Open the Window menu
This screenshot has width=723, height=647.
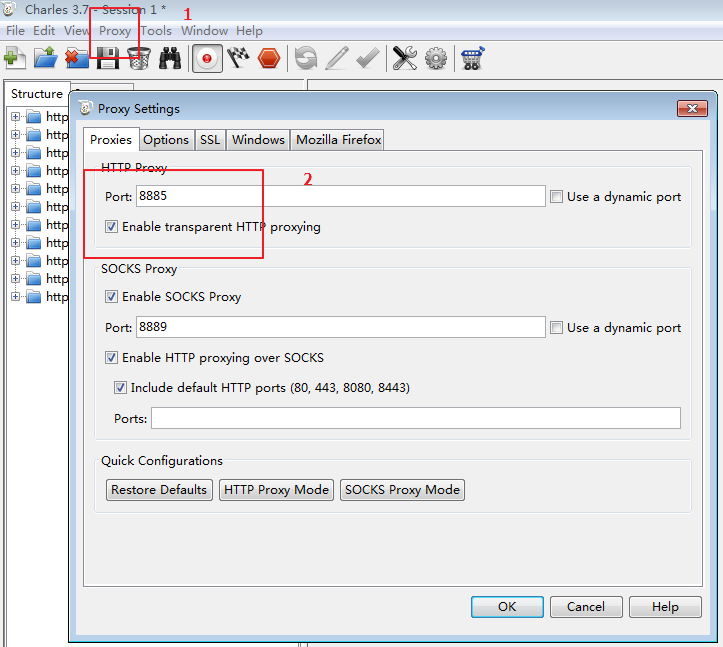click(204, 31)
